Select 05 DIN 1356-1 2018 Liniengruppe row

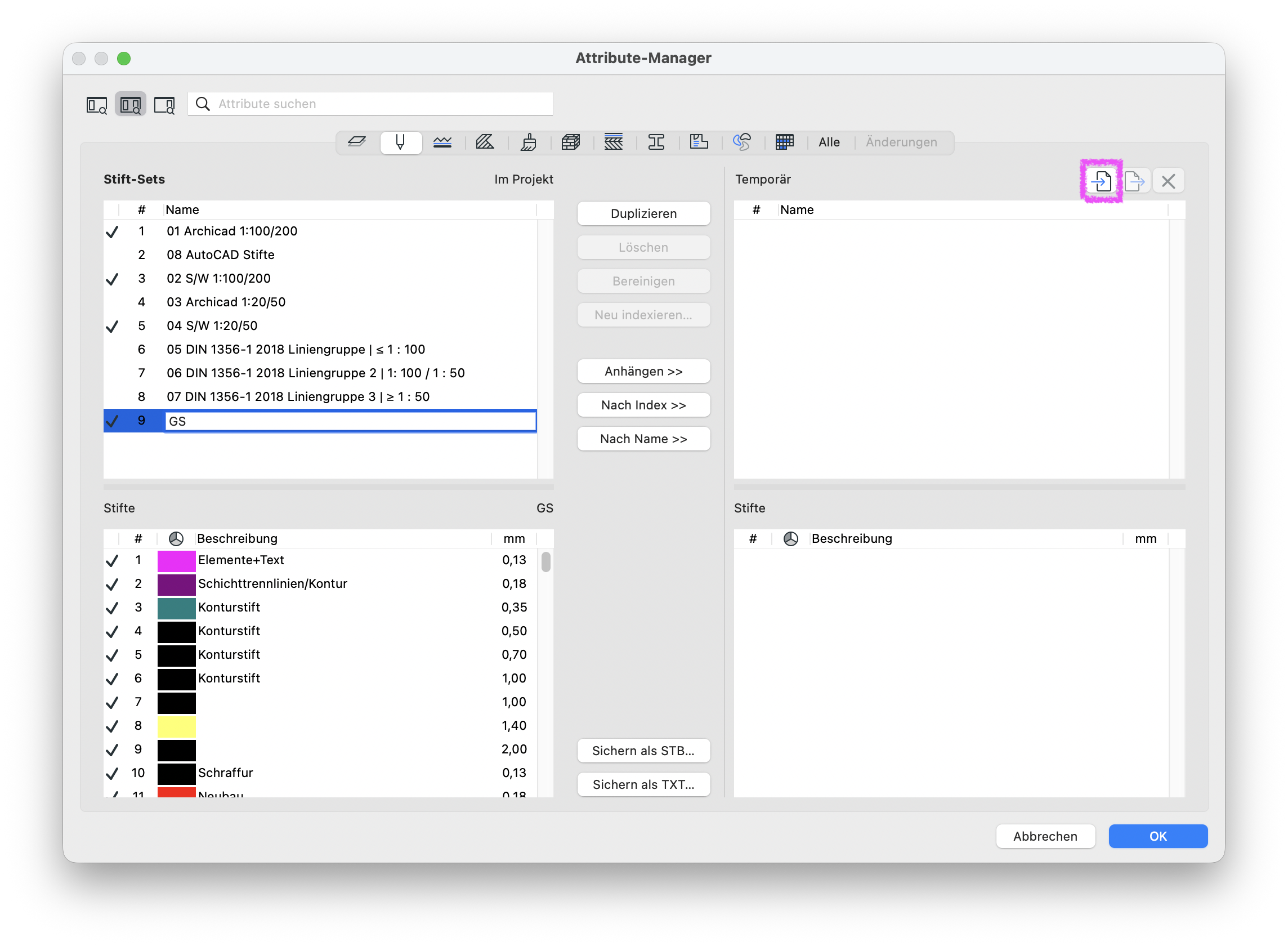pos(320,349)
